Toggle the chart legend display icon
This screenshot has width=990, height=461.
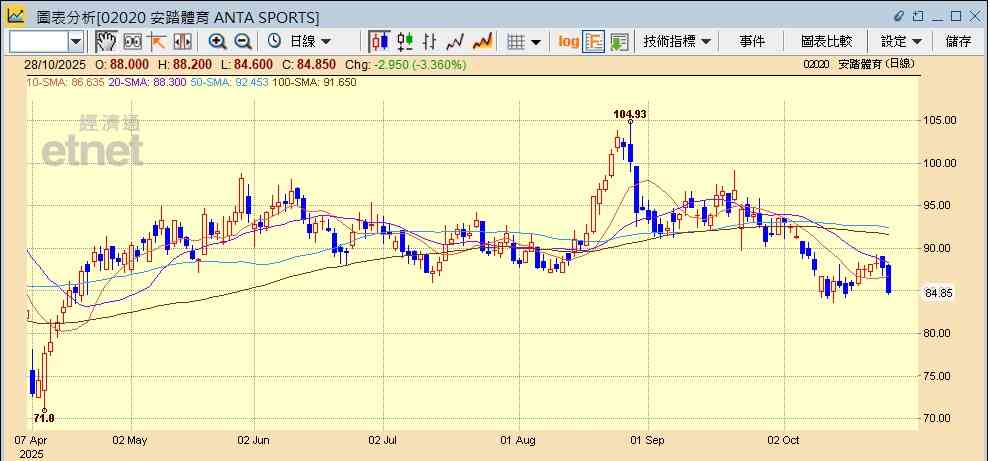tap(594, 41)
